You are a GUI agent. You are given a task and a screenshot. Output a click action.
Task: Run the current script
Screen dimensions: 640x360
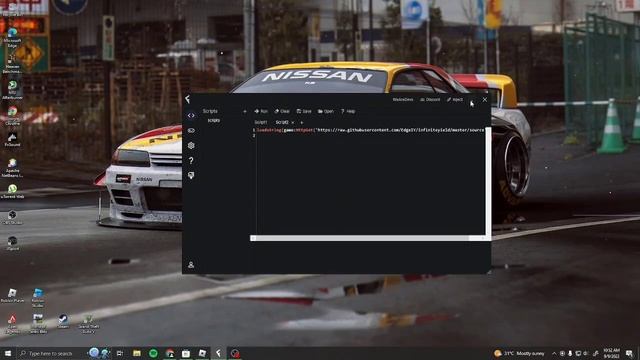(261, 111)
